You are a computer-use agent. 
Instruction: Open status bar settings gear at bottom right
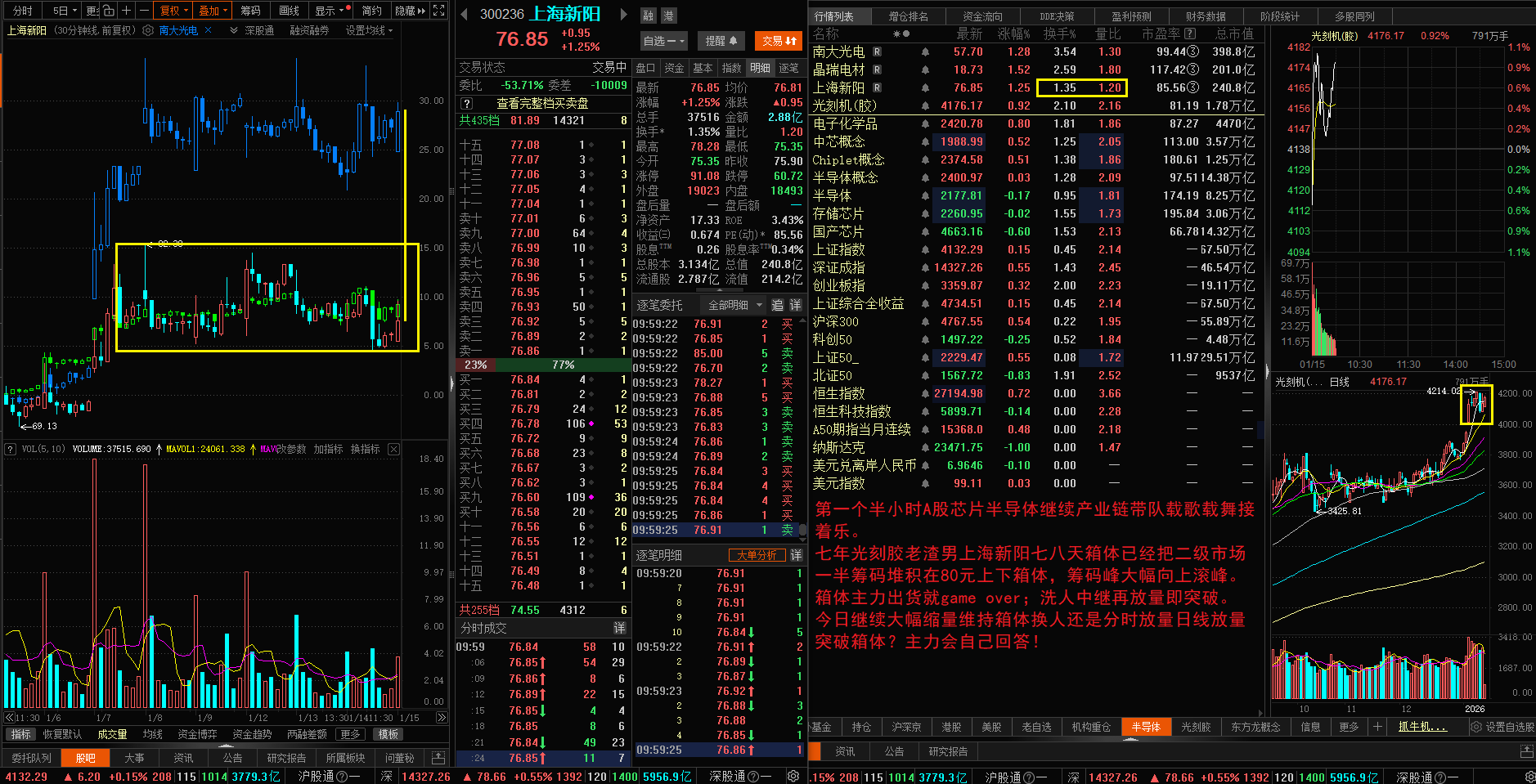(1530, 777)
